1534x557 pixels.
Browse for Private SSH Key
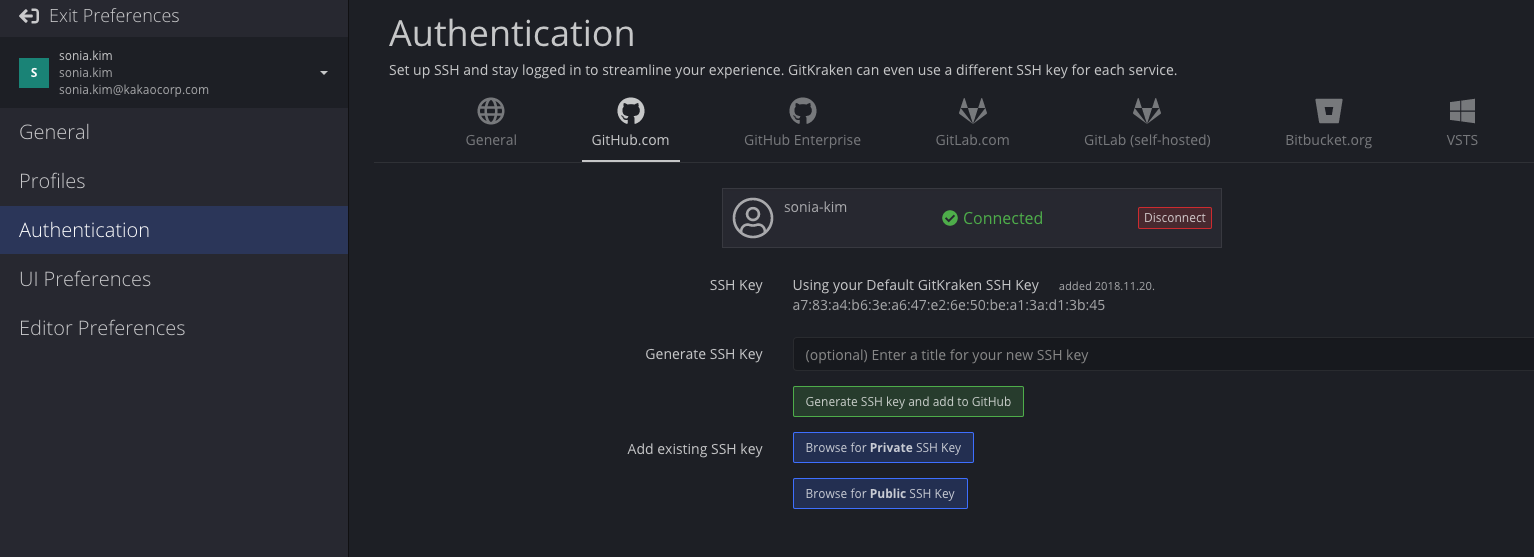coord(883,447)
